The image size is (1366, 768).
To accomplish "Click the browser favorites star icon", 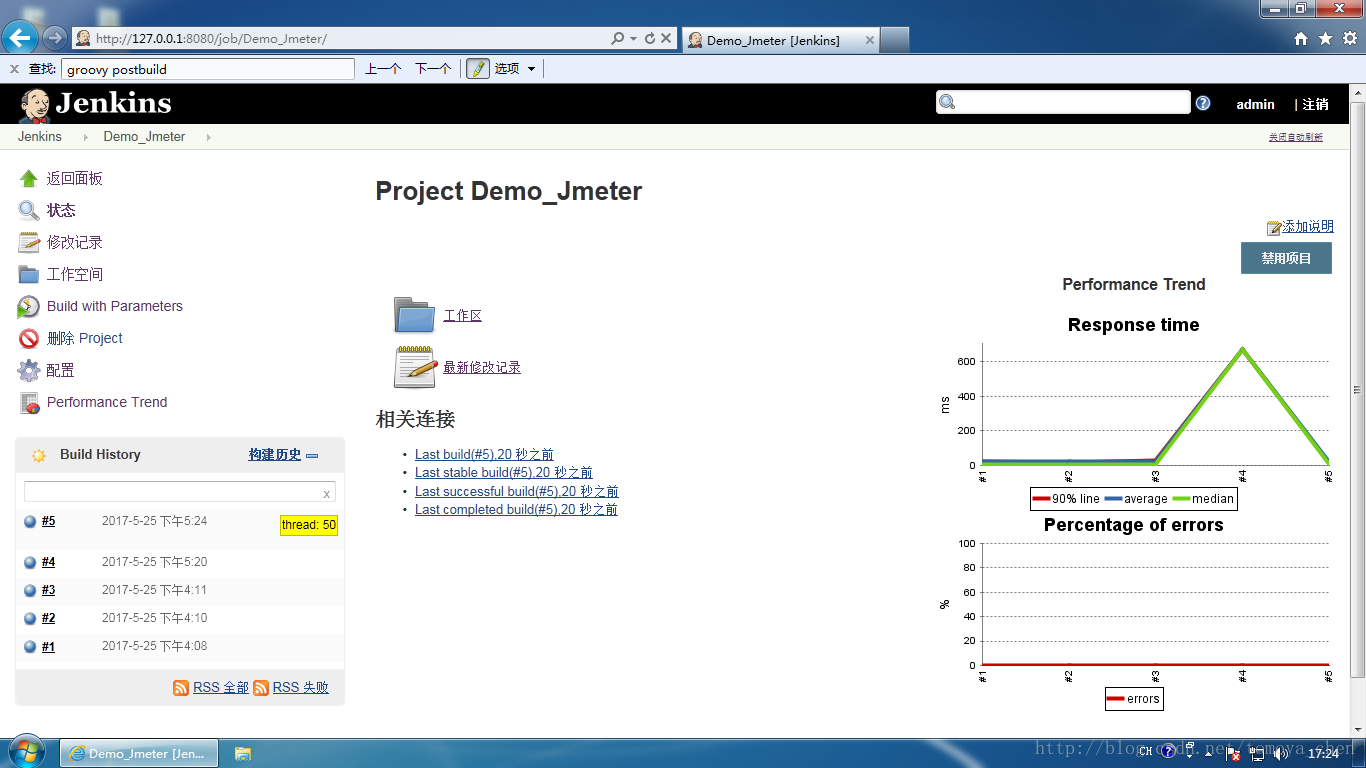I will [x=1325, y=39].
